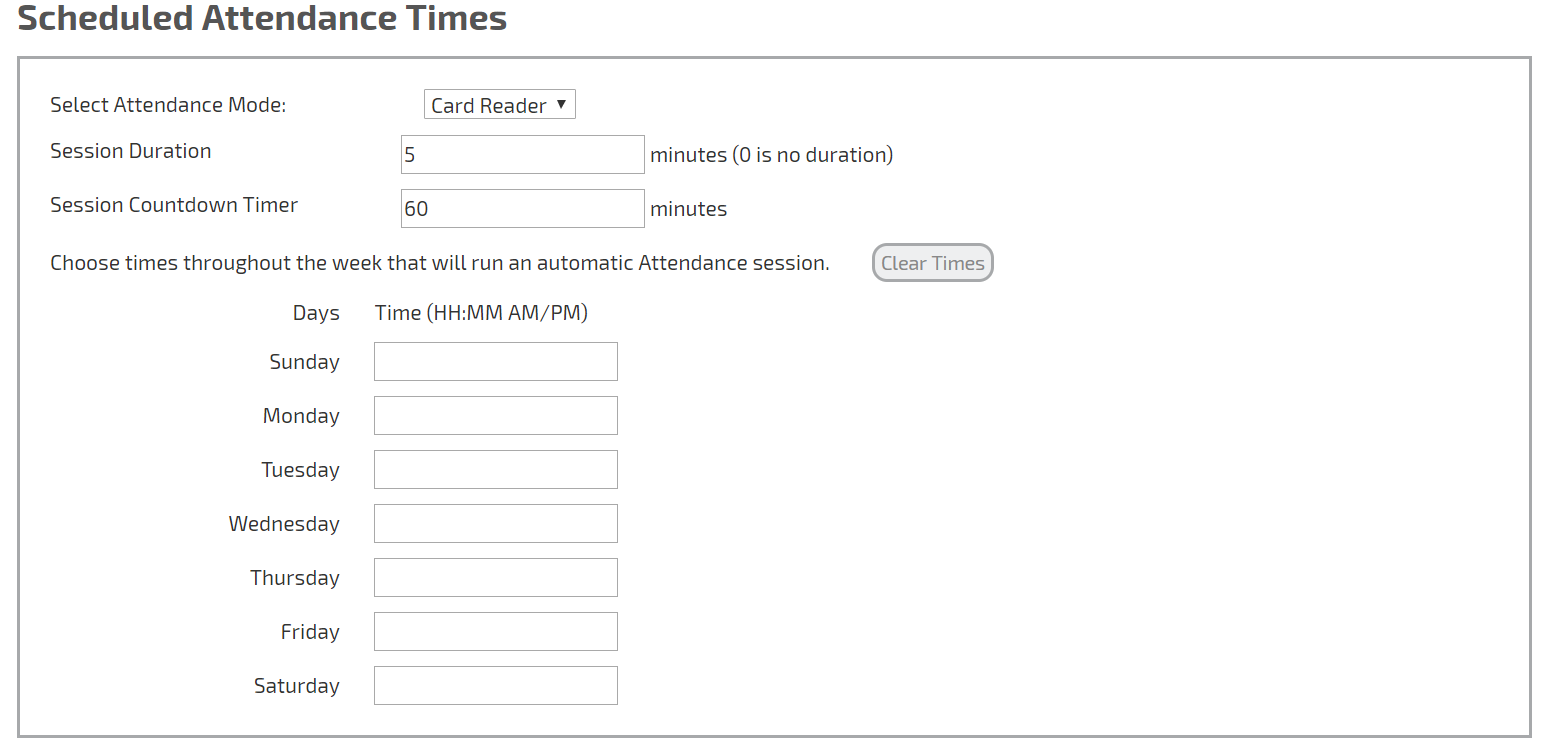Click the Sunday time input

[x=495, y=362]
